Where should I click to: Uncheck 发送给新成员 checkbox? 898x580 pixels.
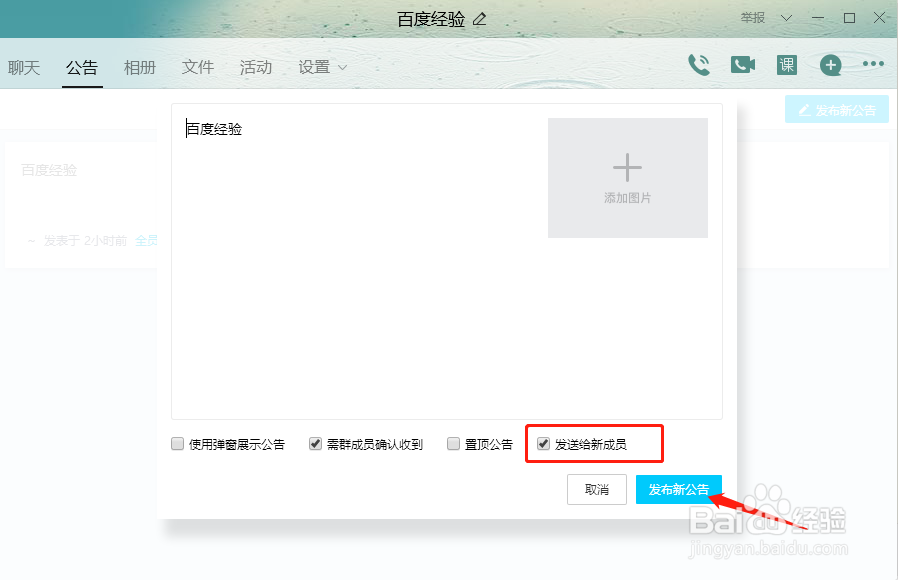tap(543, 444)
